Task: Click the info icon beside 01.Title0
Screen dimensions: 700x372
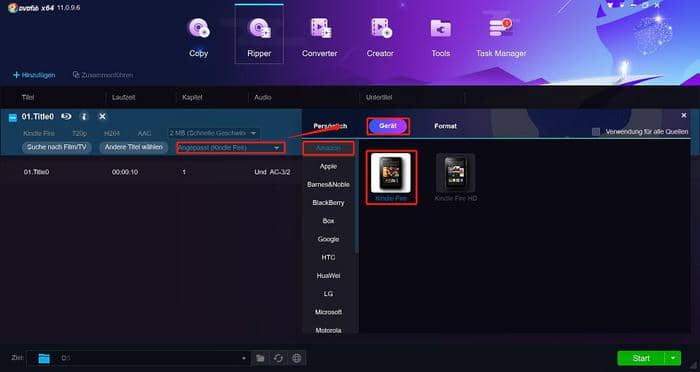Action: [84, 117]
